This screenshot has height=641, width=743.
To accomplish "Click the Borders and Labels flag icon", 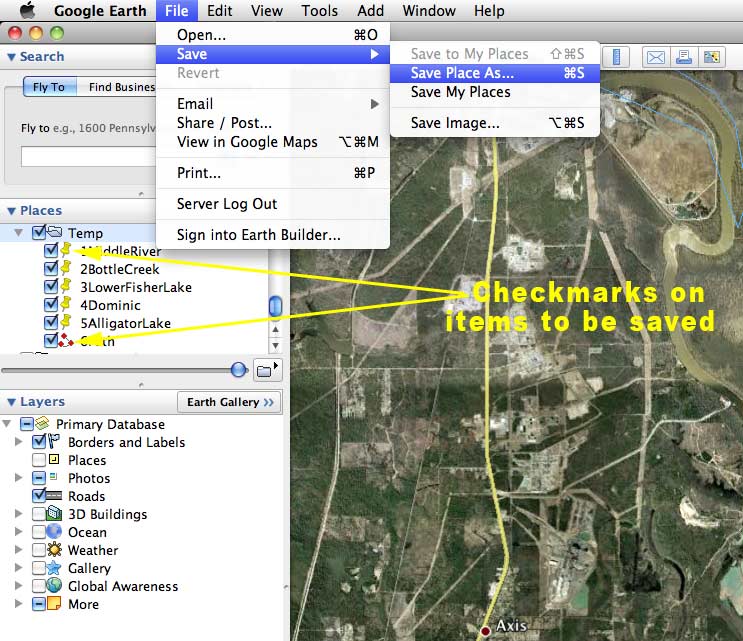I will 54,441.
